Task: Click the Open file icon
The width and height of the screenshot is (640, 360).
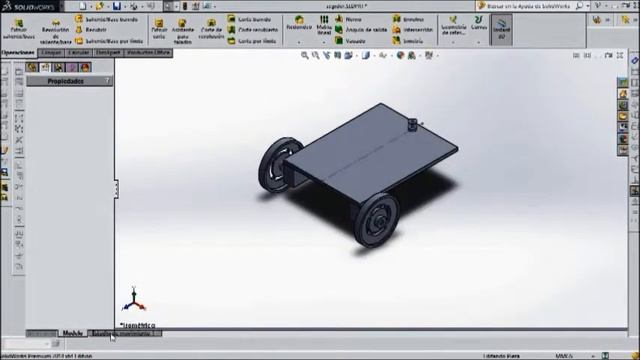Action: pyautogui.click(x=99, y=6)
